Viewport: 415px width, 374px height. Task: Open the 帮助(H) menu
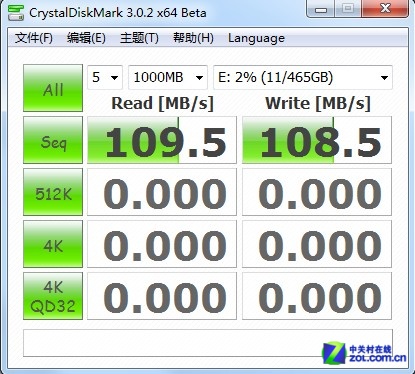[x=193, y=38]
